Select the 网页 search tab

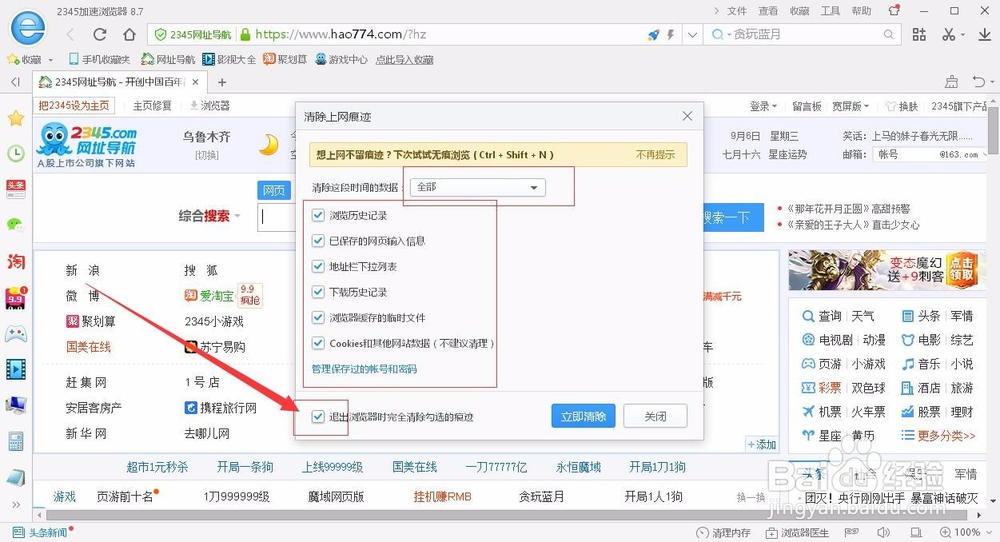[x=274, y=190]
